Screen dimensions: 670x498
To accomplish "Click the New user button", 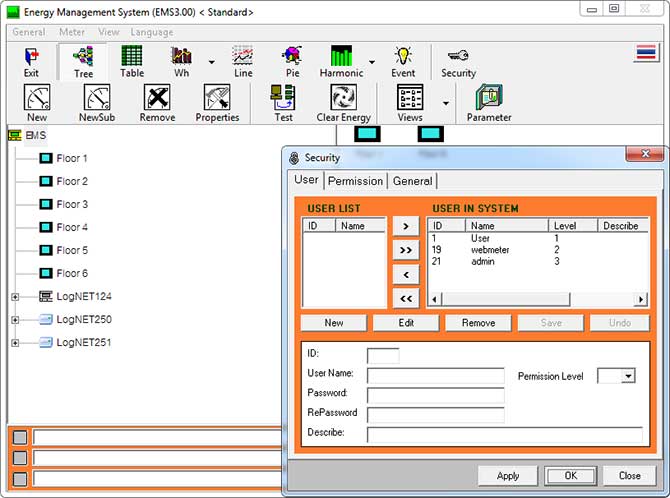I will coord(334,323).
